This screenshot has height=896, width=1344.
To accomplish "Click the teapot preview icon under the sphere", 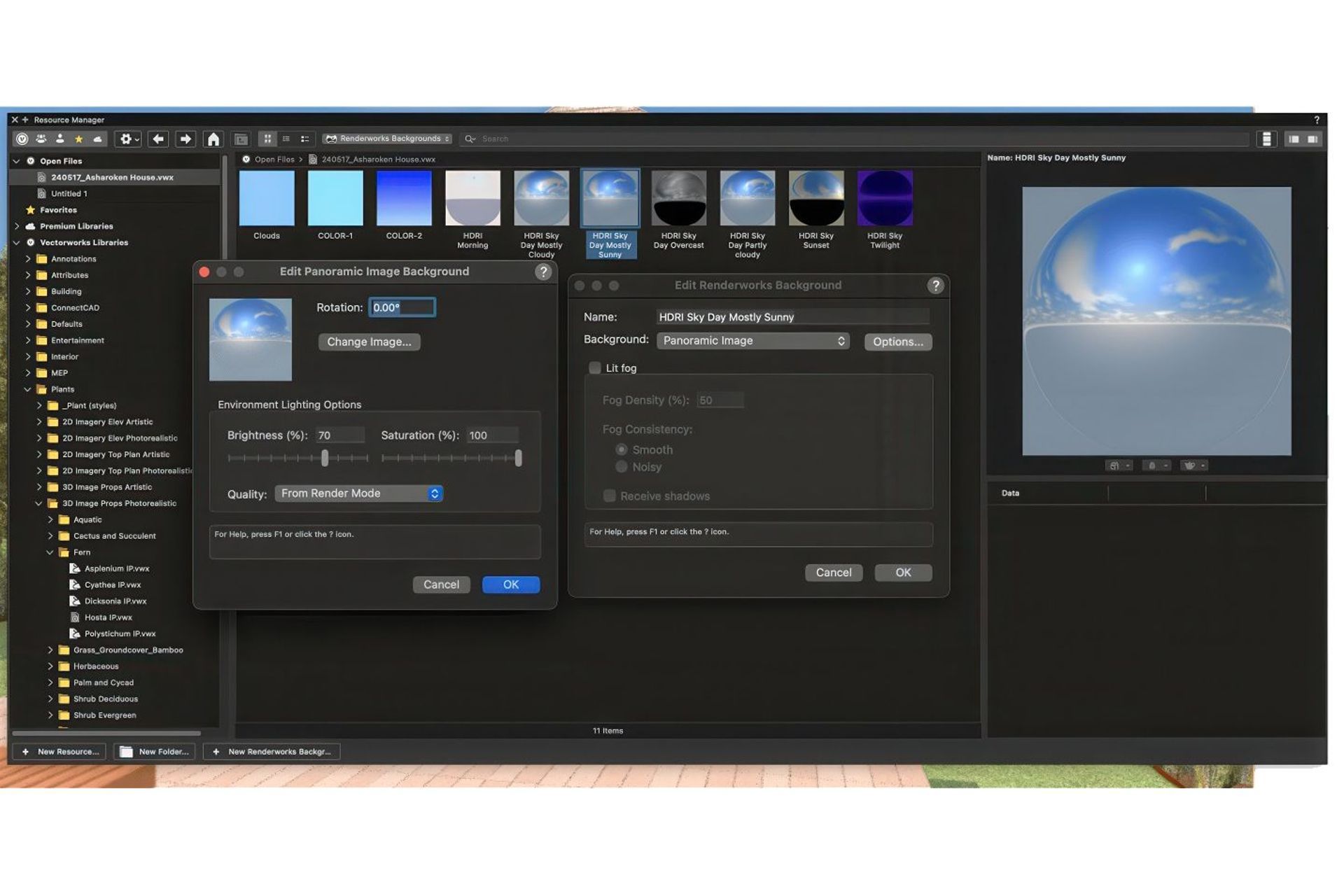I will (x=1189, y=465).
